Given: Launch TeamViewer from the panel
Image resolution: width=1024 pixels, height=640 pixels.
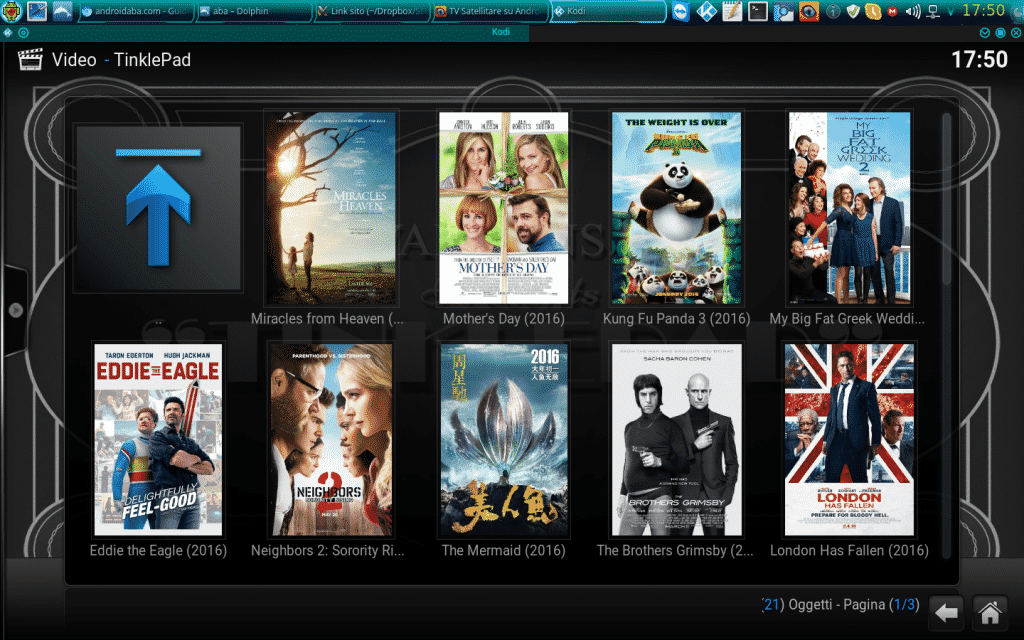Looking at the screenshot, I should tap(680, 11).
